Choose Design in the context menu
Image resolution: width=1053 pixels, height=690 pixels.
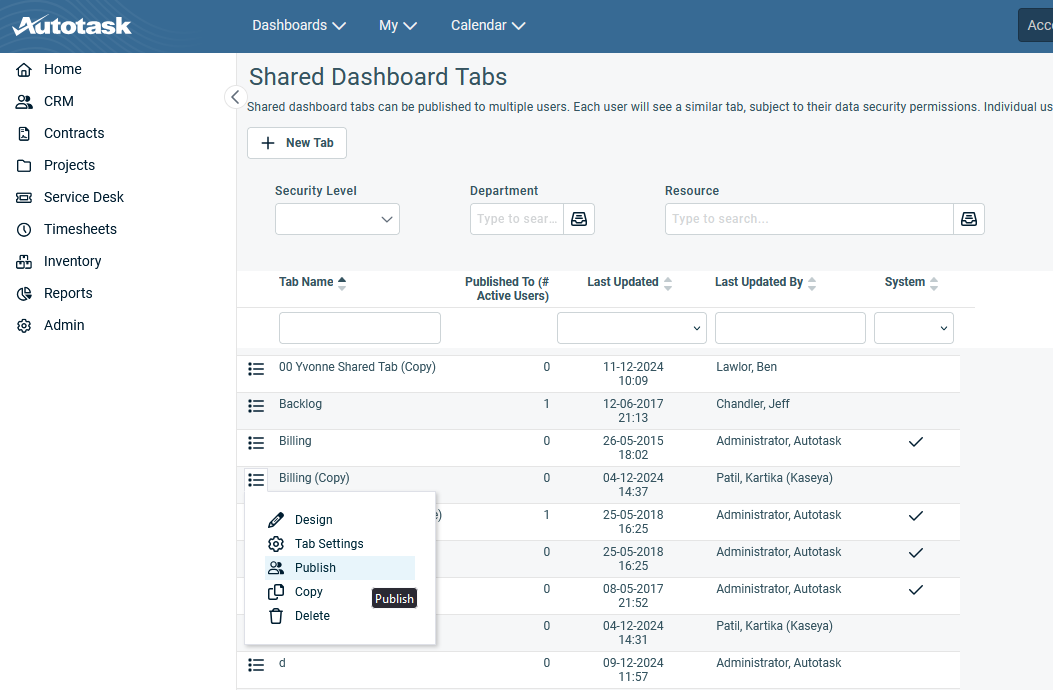pos(313,520)
